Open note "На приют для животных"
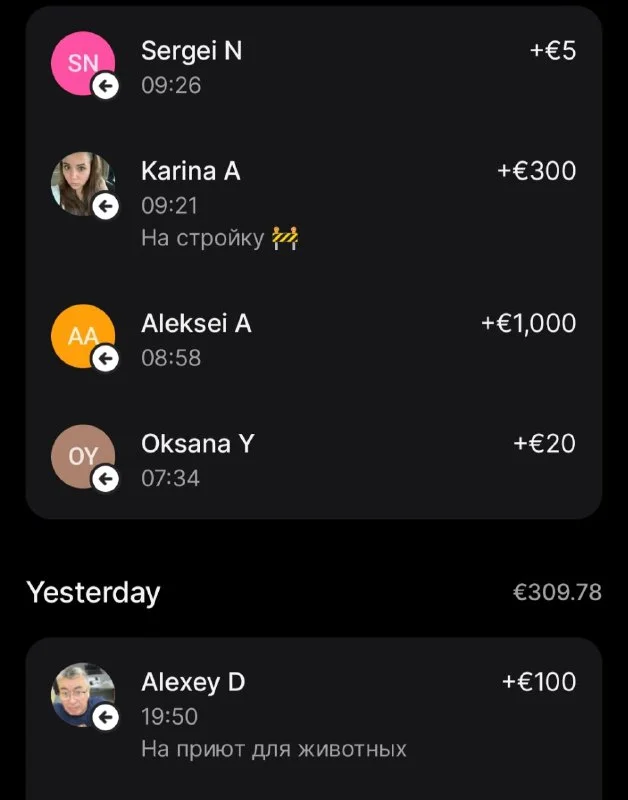This screenshot has width=628, height=800. 274,748
